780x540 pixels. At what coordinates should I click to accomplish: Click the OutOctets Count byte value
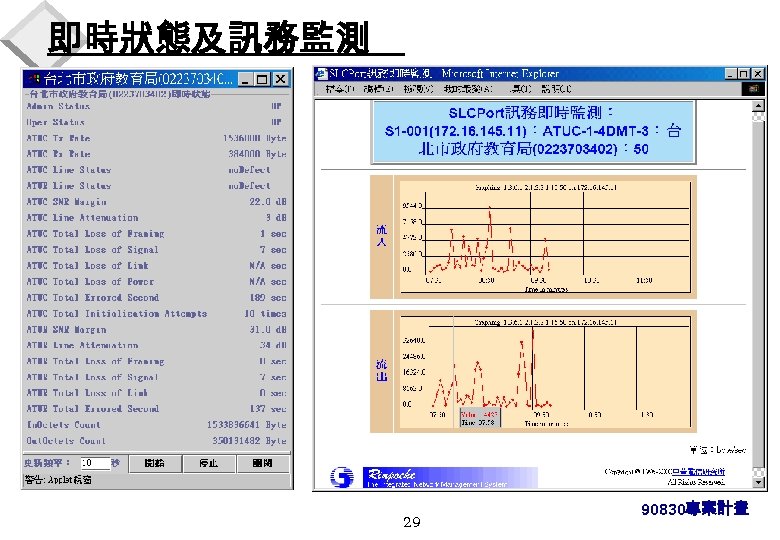point(249,441)
